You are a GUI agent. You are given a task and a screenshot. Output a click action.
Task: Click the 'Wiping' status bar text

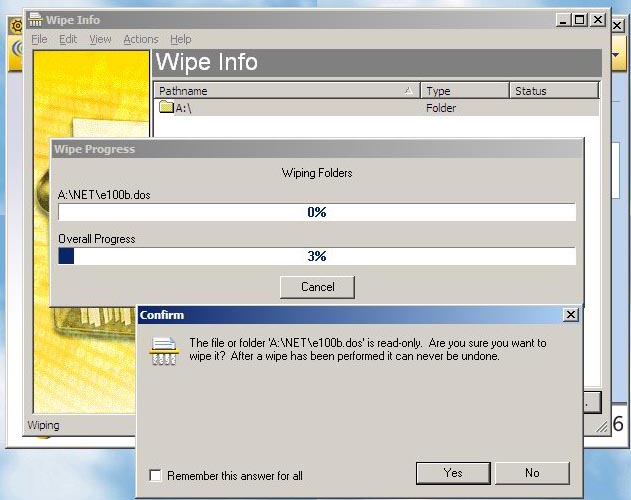[43, 425]
